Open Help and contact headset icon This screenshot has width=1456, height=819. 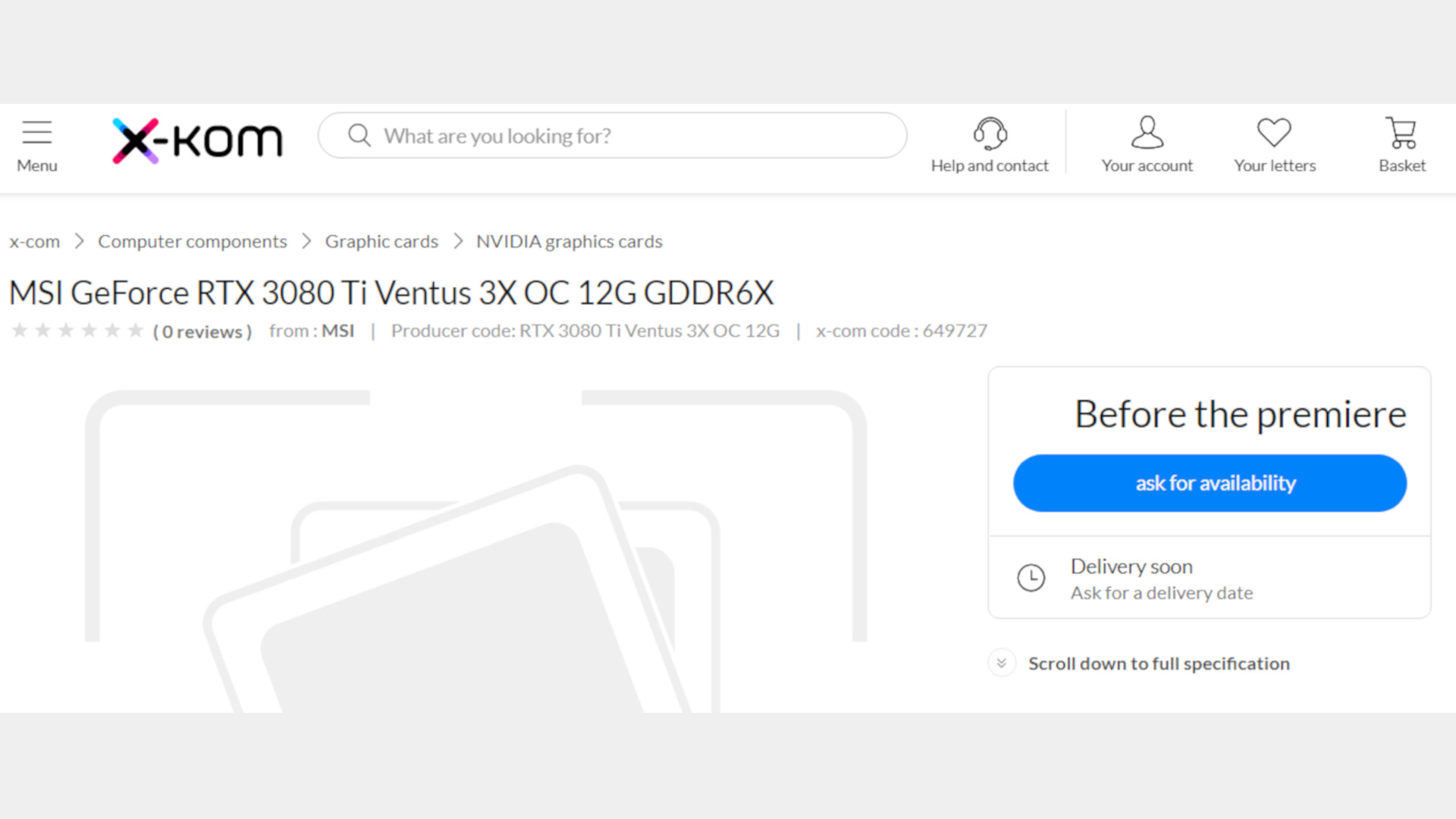click(990, 133)
